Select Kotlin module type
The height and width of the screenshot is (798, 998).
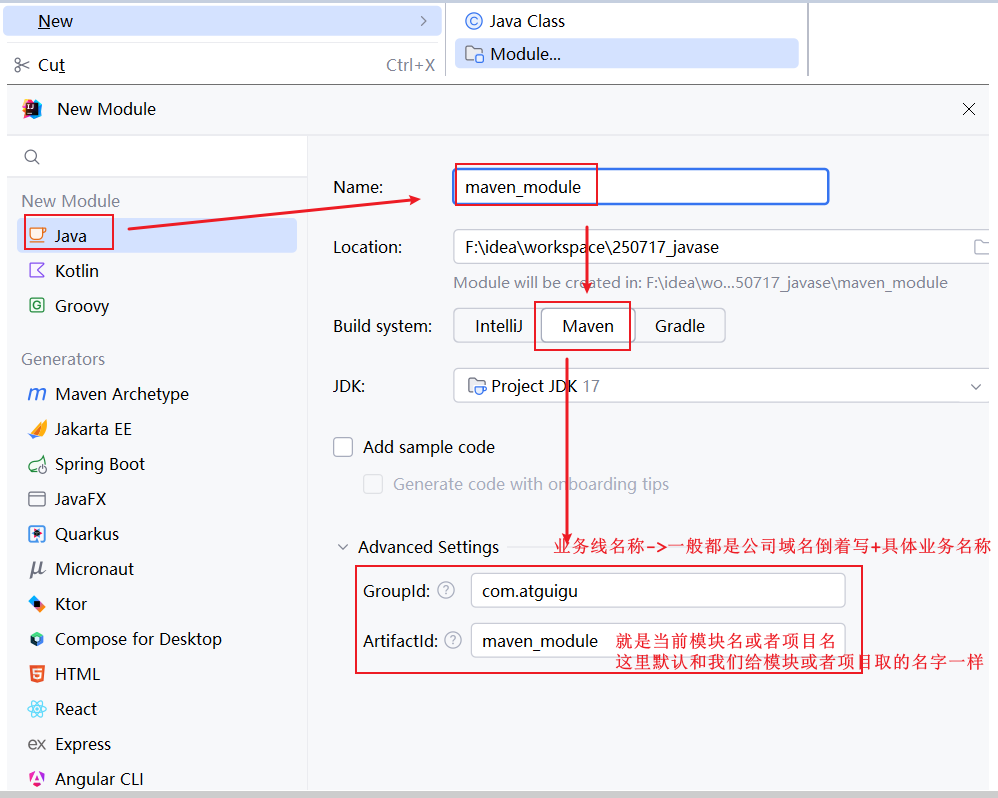[x=157, y=270]
